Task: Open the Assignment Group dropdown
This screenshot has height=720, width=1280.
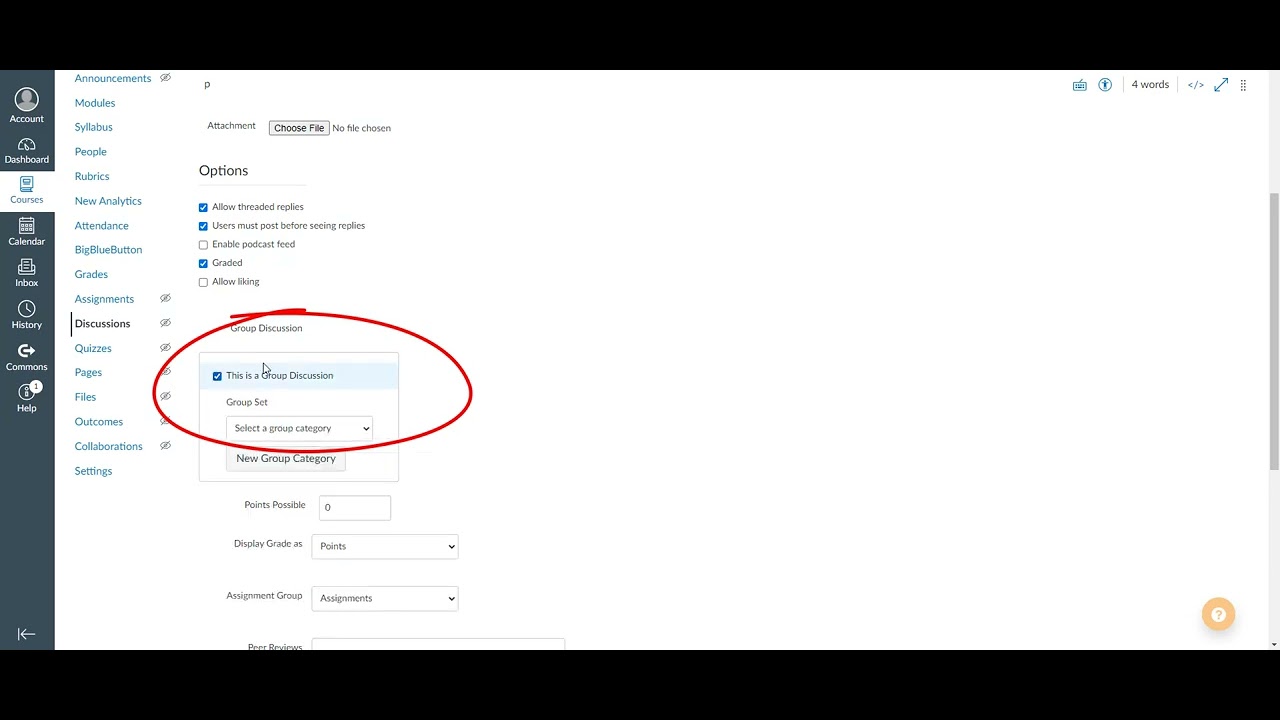Action: pos(385,598)
